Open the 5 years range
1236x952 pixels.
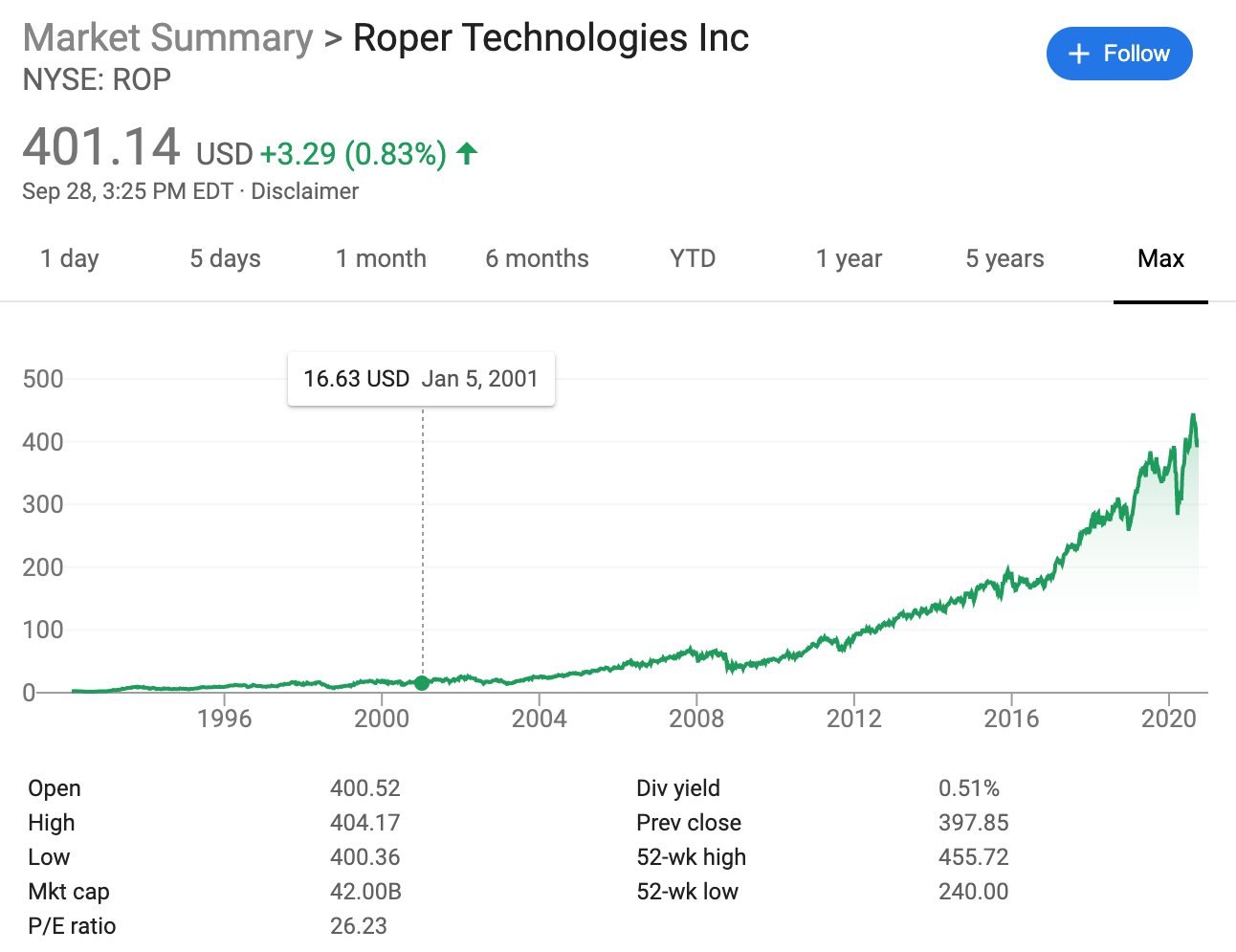click(x=1004, y=258)
